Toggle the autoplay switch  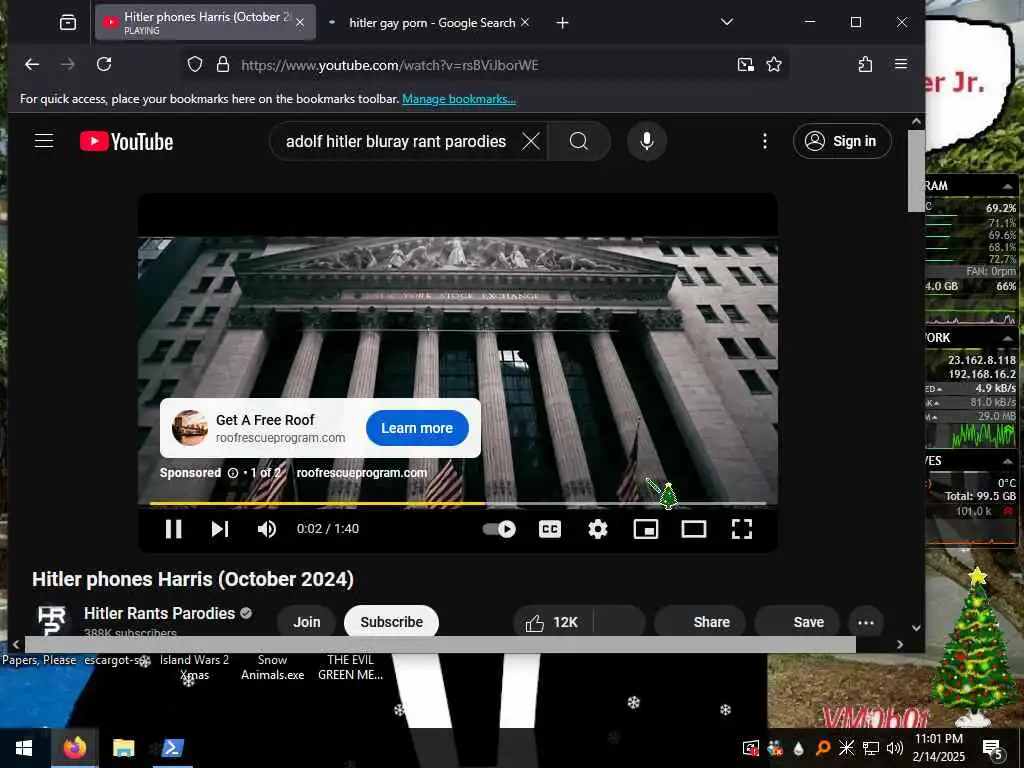coord(500,529)
